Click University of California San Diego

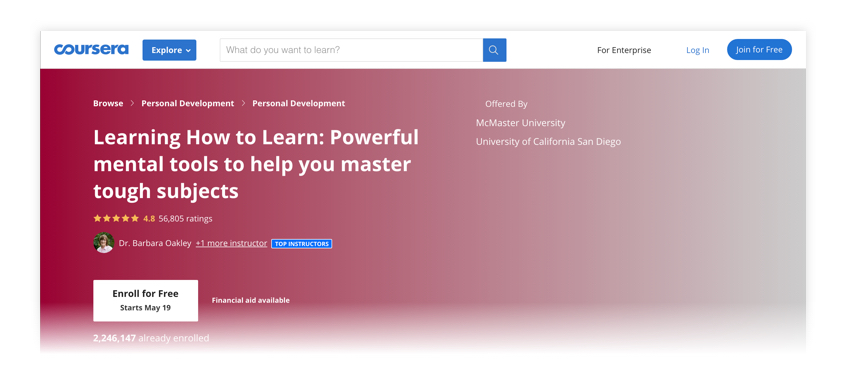pos(548,142)
